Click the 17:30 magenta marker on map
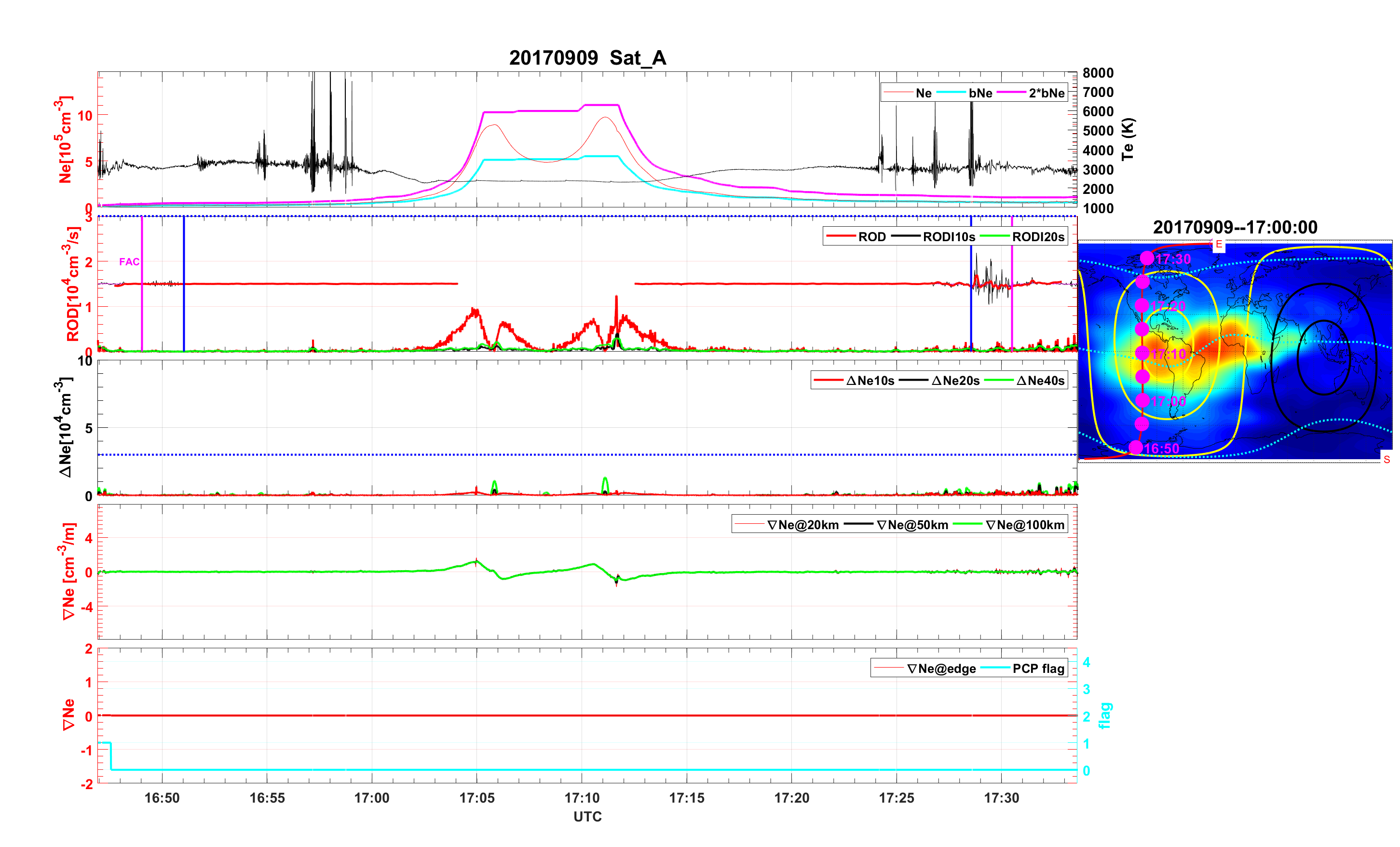 coord(1147,258)
